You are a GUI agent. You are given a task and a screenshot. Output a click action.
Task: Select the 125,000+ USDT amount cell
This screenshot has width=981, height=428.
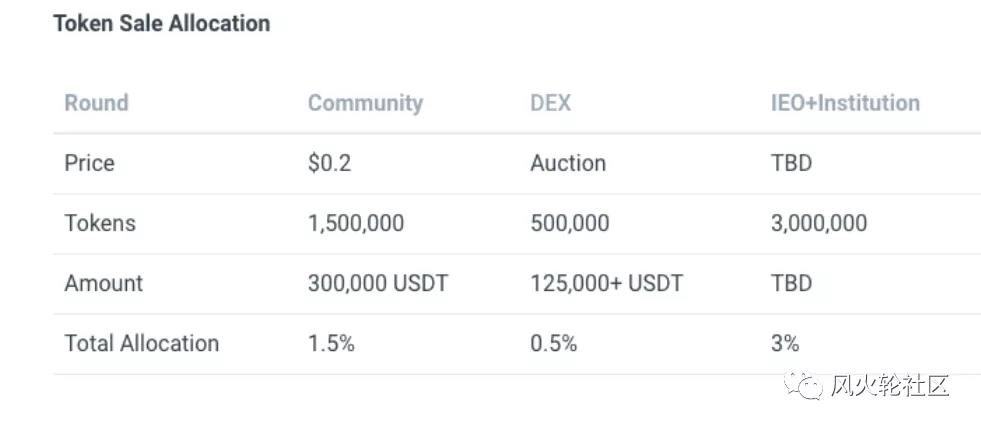click(606, 283)
